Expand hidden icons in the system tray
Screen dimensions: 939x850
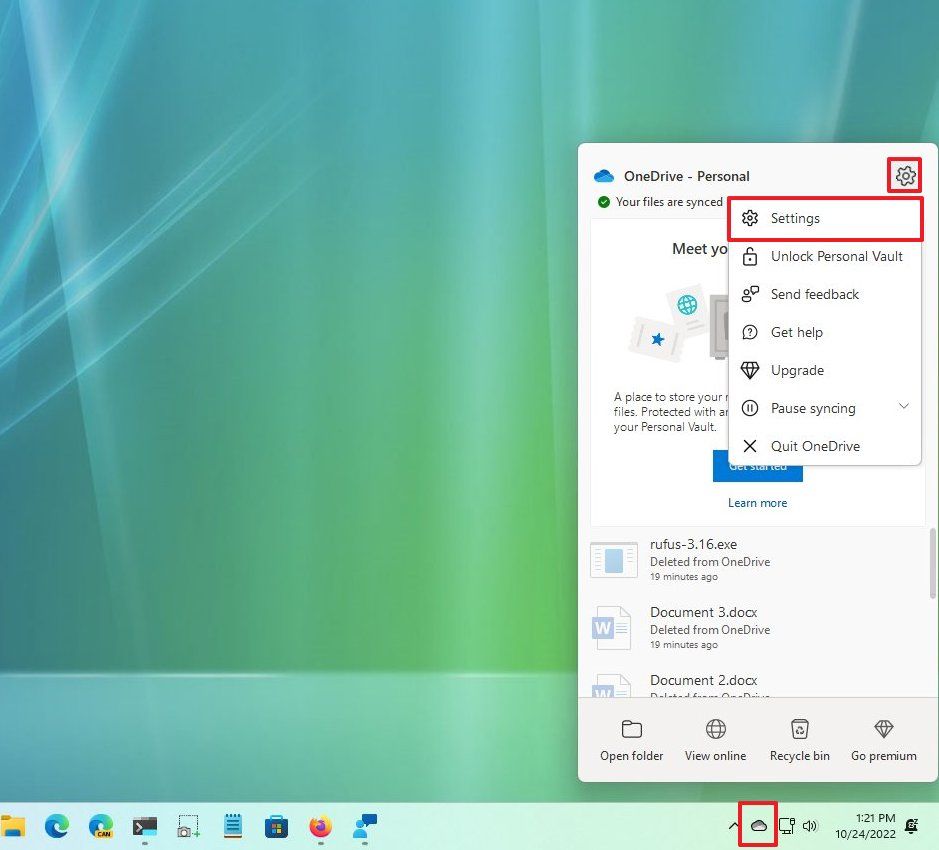[x=734, y=826]
